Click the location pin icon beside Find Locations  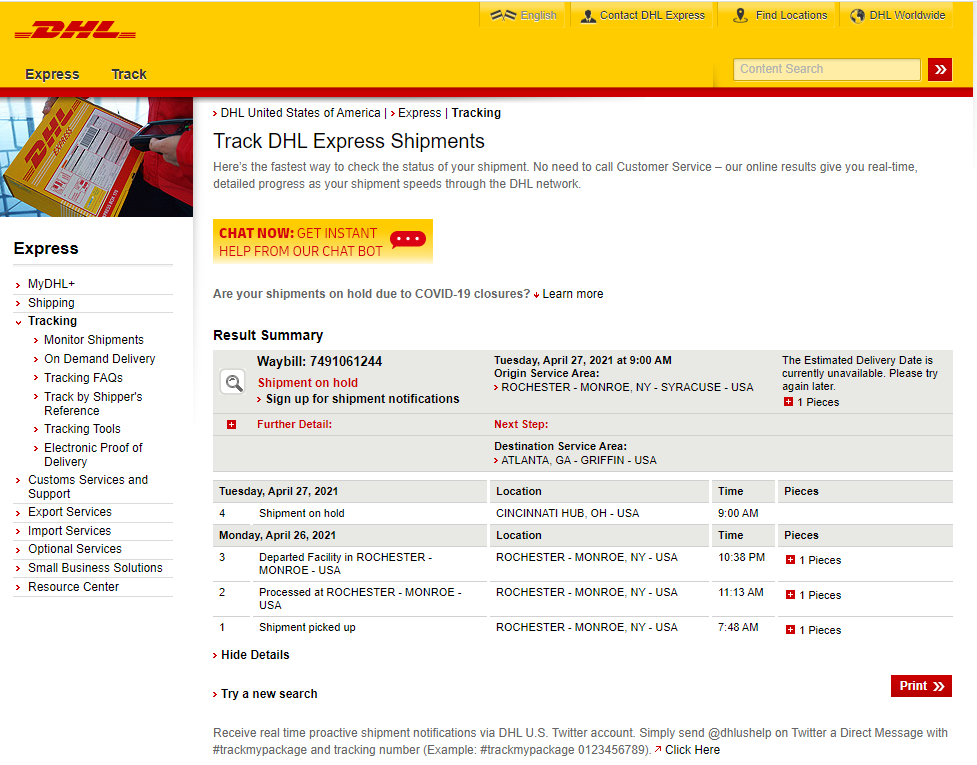pyautogui.click(x=738, y=15)
